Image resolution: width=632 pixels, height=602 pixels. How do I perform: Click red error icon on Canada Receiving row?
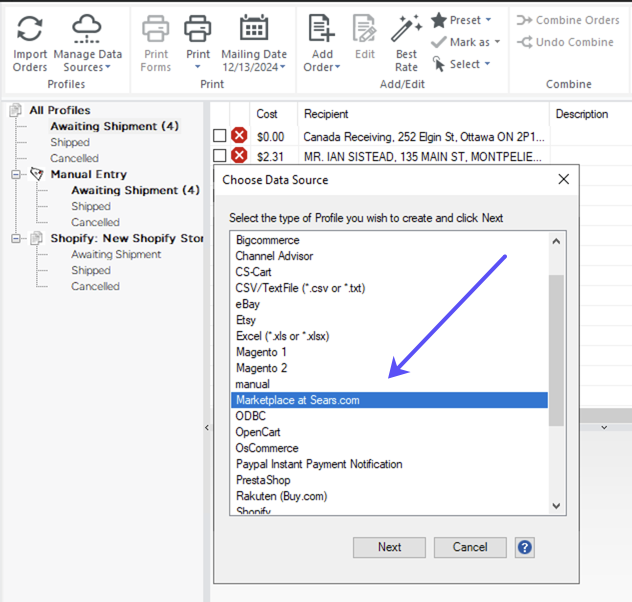click(x=239, y=135)
